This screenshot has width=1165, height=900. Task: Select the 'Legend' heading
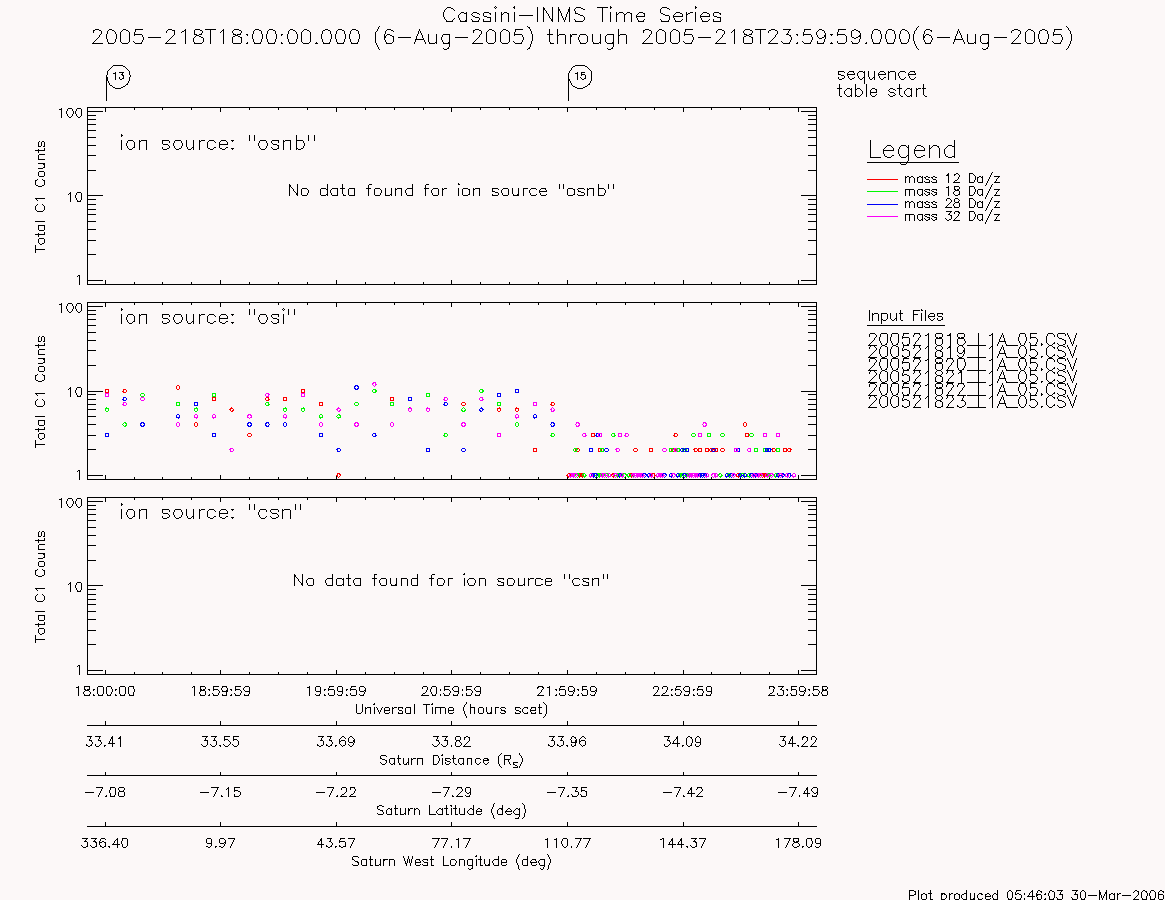pyautogui.click(x=912, y=150)
